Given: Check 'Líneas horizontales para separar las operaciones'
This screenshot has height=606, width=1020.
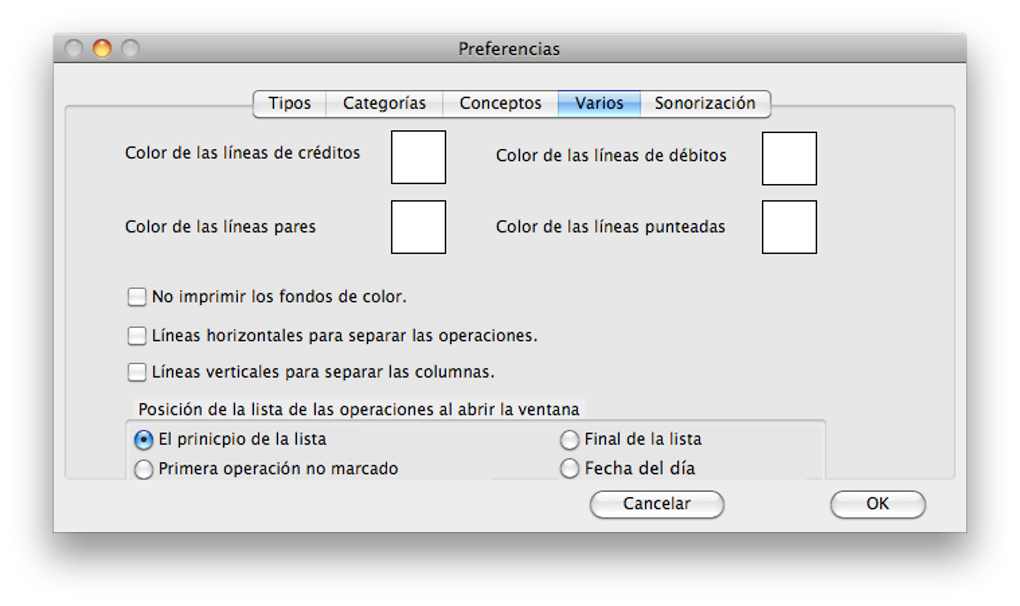Looking at the screenshot, I should click(136, 335).
